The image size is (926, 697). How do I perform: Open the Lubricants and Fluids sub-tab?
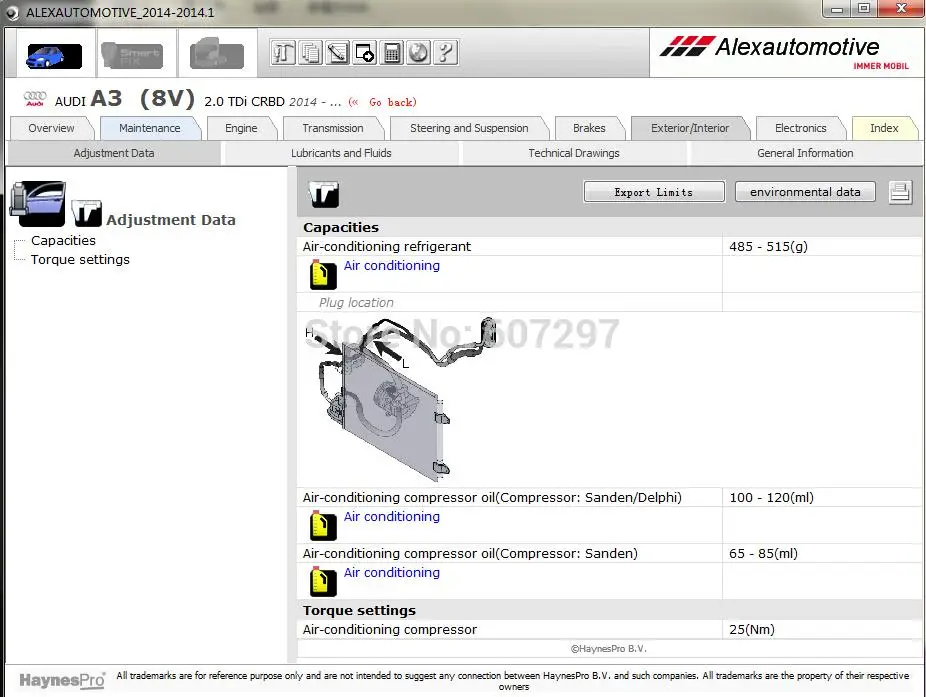click(x=341, y=153)
